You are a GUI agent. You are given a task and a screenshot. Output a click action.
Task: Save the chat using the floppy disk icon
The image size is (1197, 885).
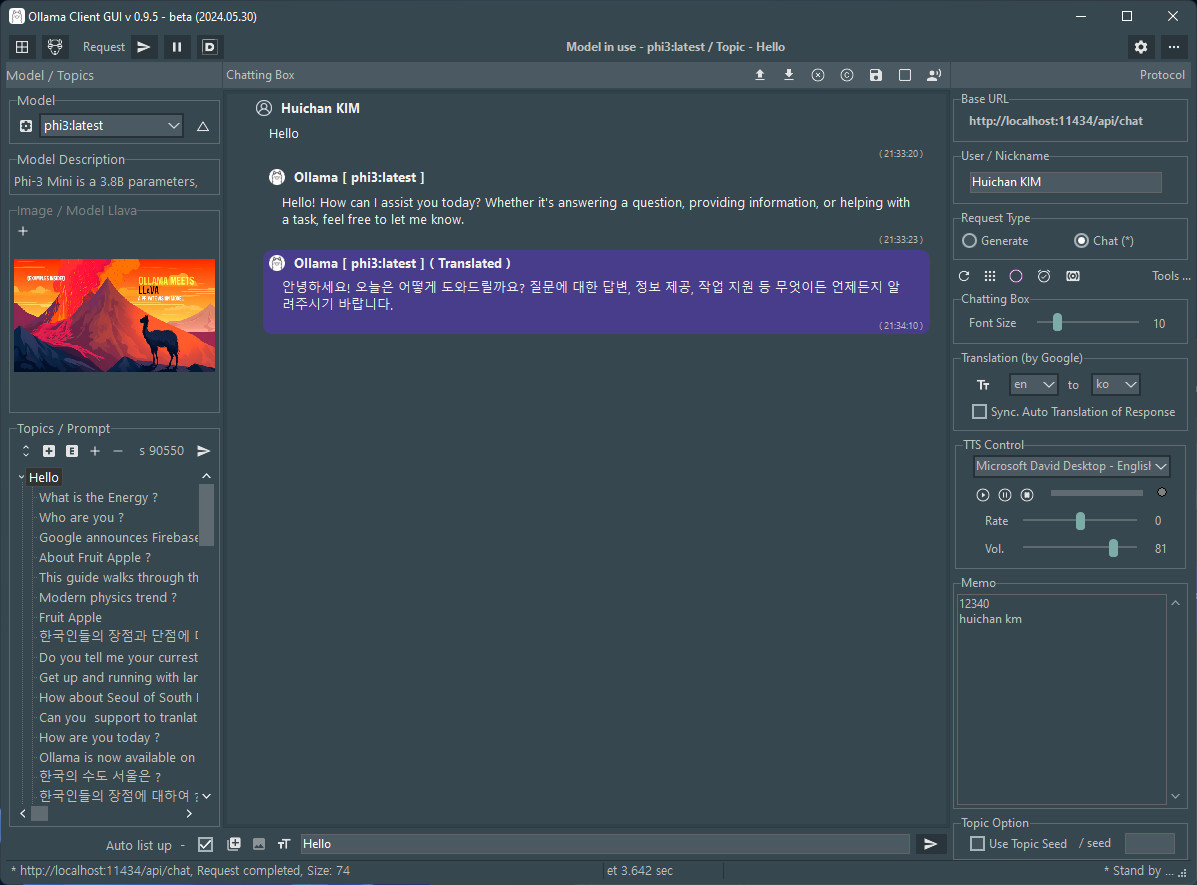[x=876, y=75]
